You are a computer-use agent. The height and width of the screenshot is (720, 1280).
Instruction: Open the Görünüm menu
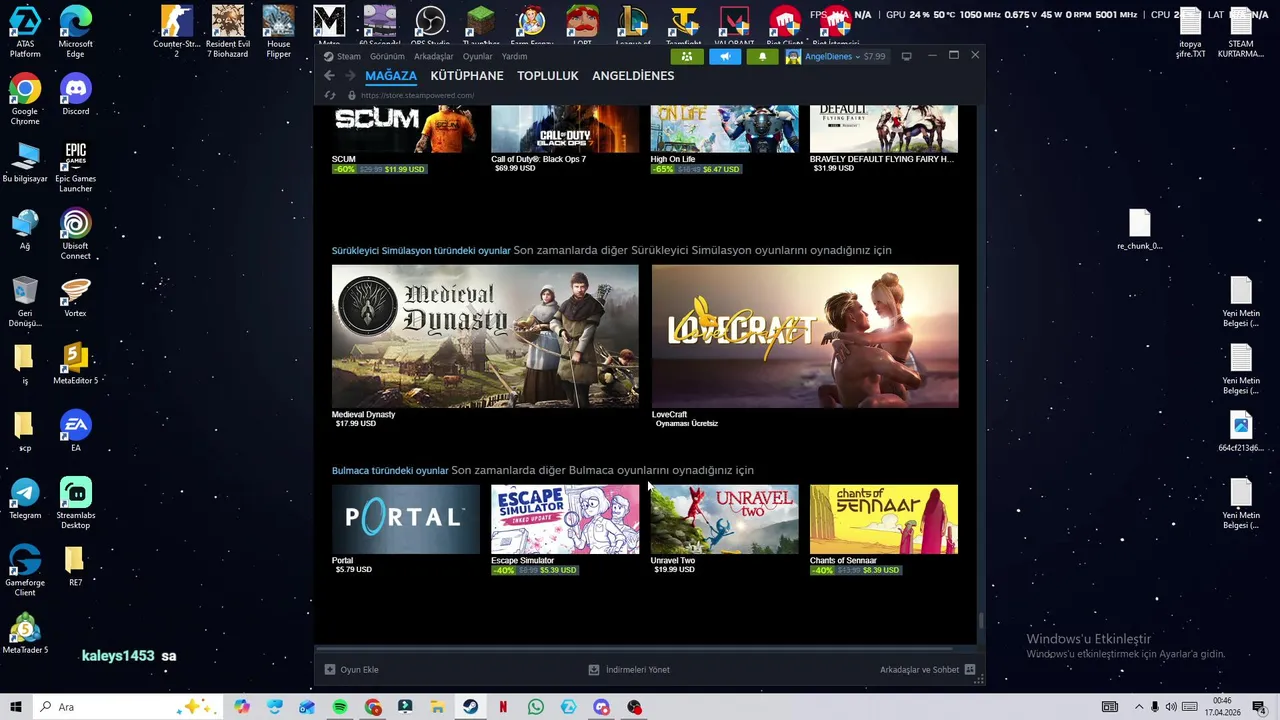pos(387,56)
